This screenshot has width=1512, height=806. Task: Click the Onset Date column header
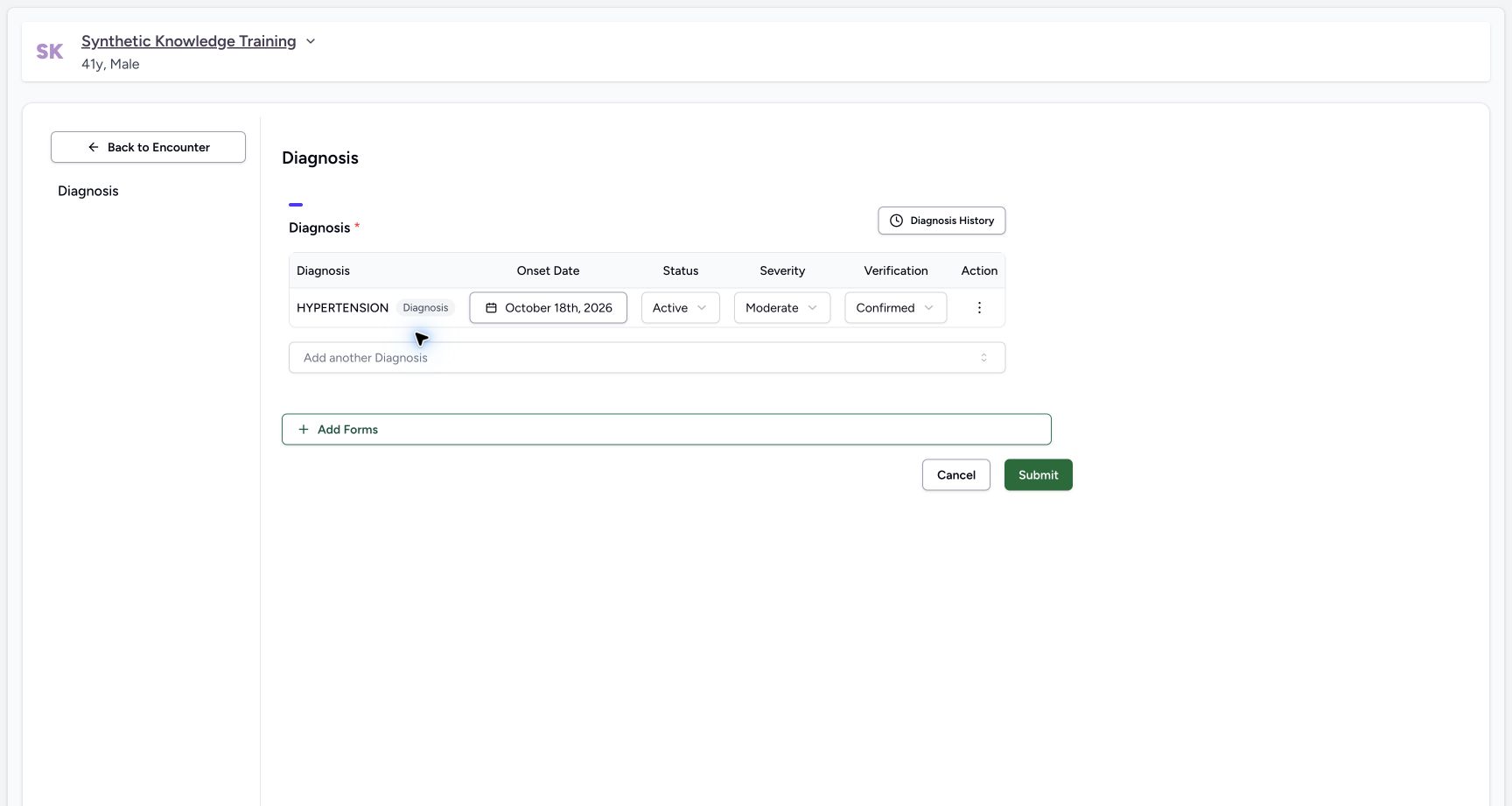[548, 271]
